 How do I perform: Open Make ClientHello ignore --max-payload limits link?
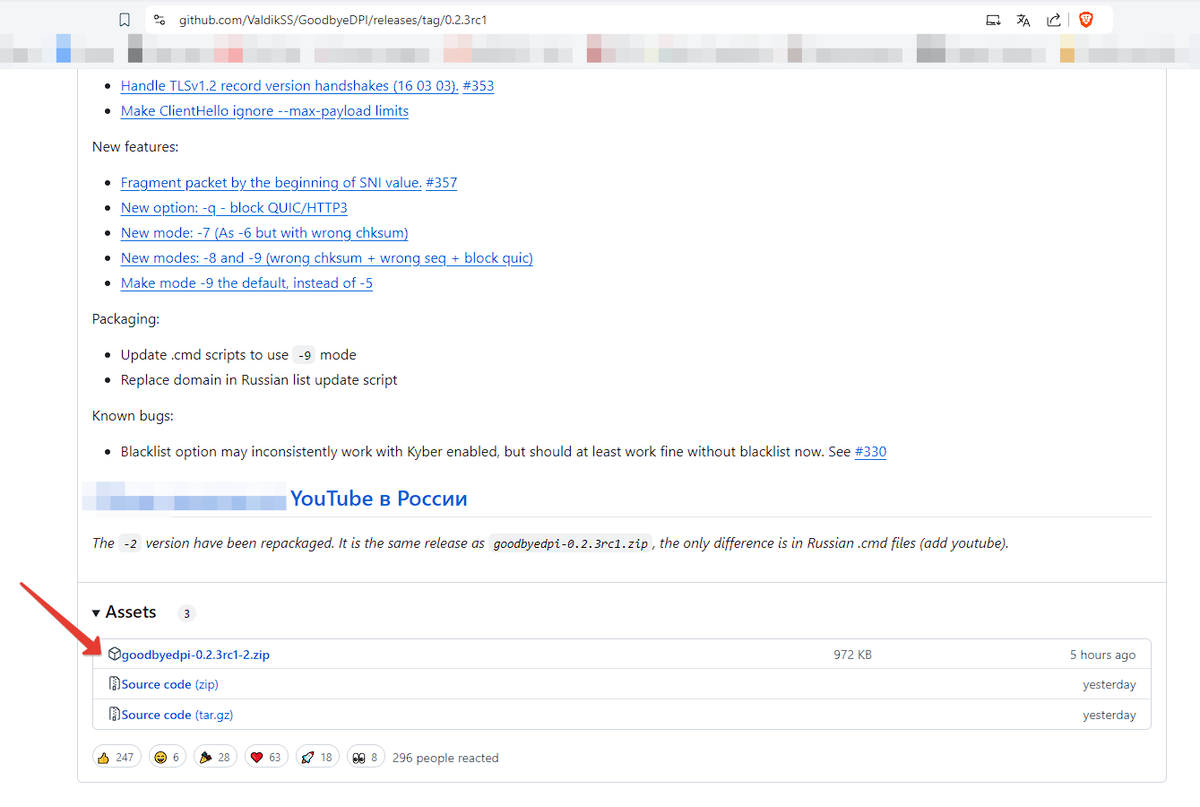tap(264, 111)
